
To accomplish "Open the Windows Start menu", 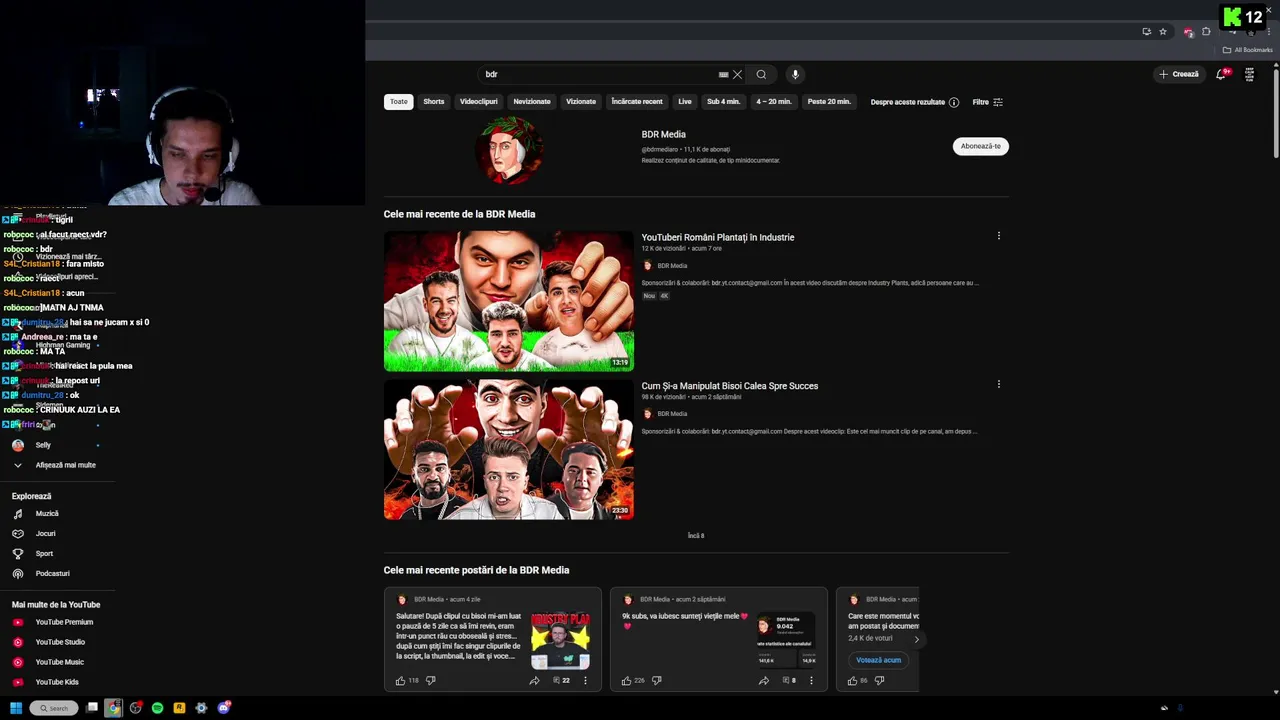I will [16, 708].
